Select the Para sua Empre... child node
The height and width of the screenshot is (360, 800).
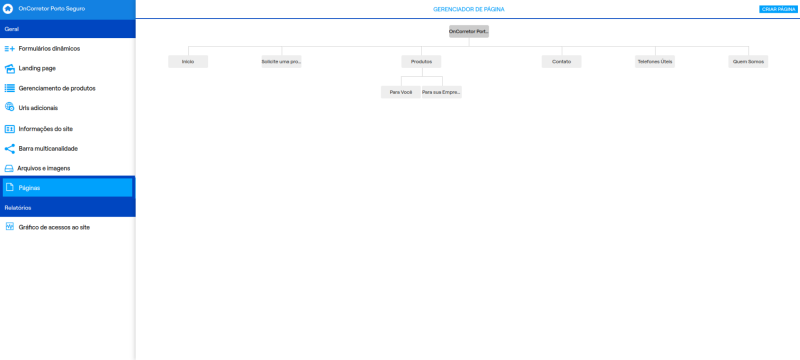(x=442, y=92)
